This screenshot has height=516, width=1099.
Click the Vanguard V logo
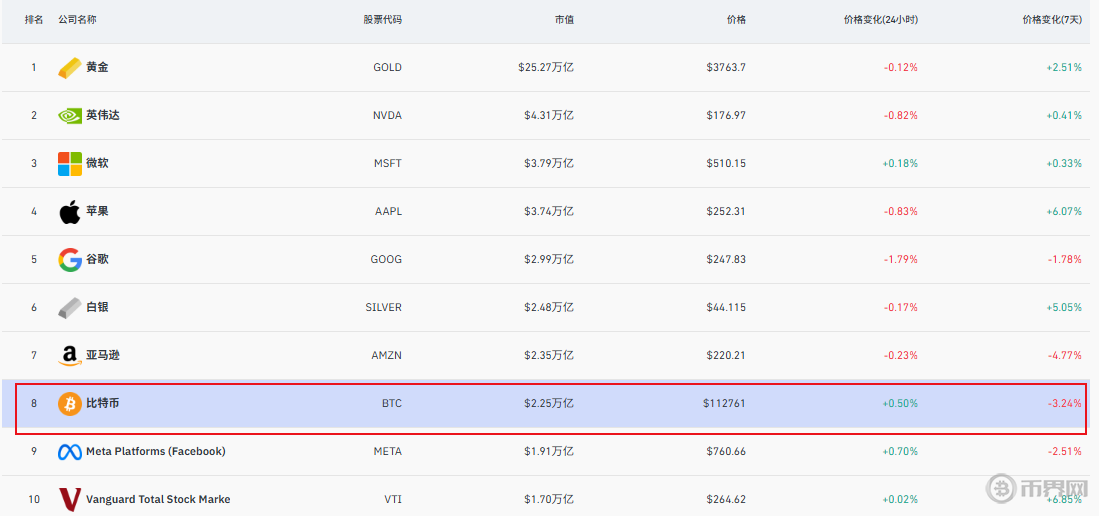coord(69,499)
